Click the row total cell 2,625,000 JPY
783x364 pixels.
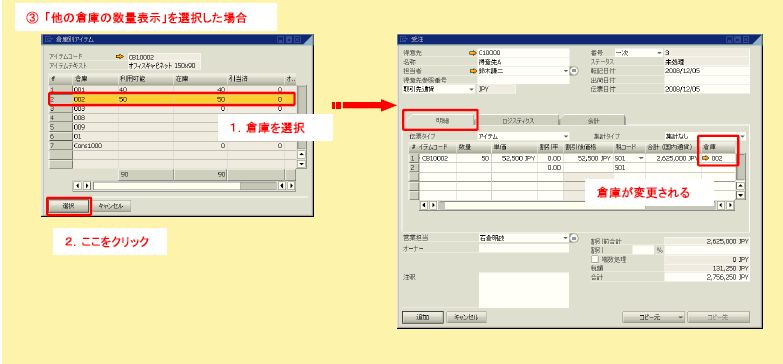click(673, 158)
